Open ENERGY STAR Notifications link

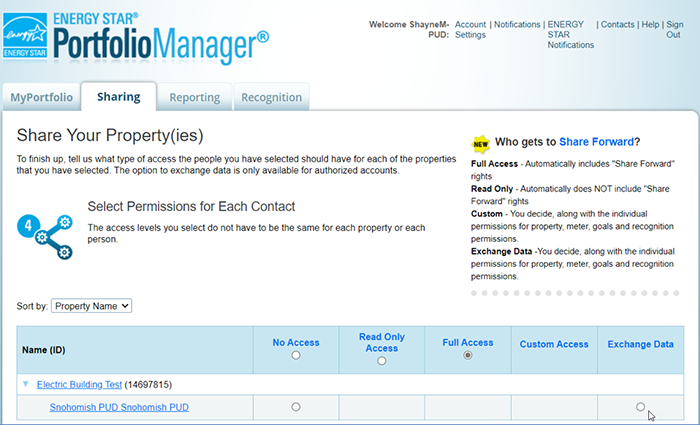[571, 34]
